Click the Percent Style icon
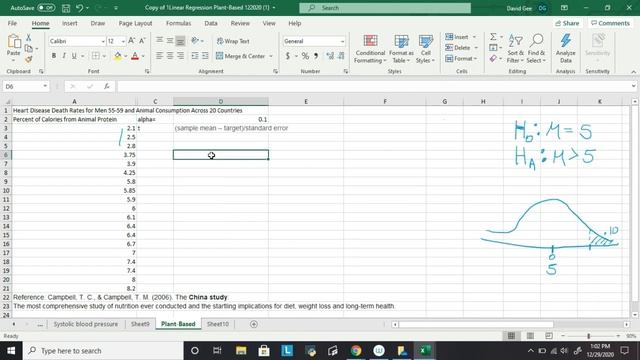The image size is (640, 360). point(305,56)
